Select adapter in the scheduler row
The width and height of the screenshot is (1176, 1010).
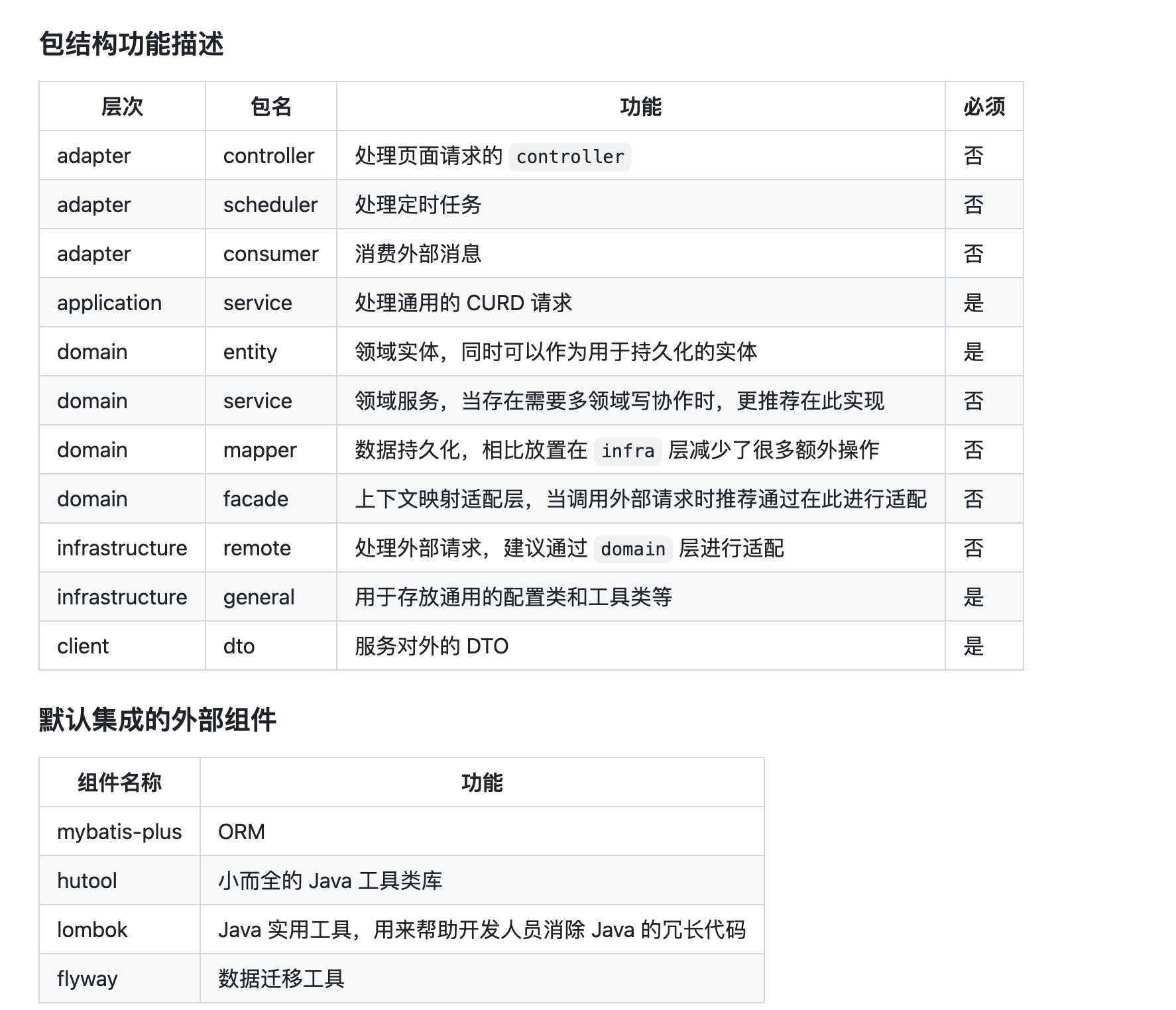[x=93, y=205]
